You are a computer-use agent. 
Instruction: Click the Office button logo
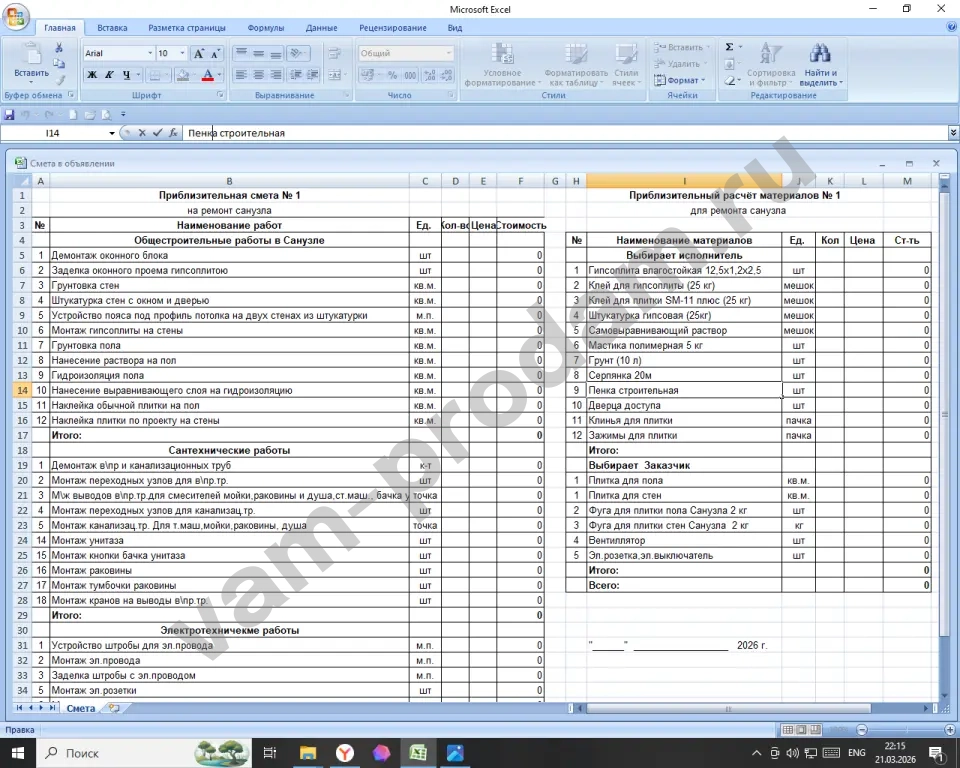click(16, 17)
